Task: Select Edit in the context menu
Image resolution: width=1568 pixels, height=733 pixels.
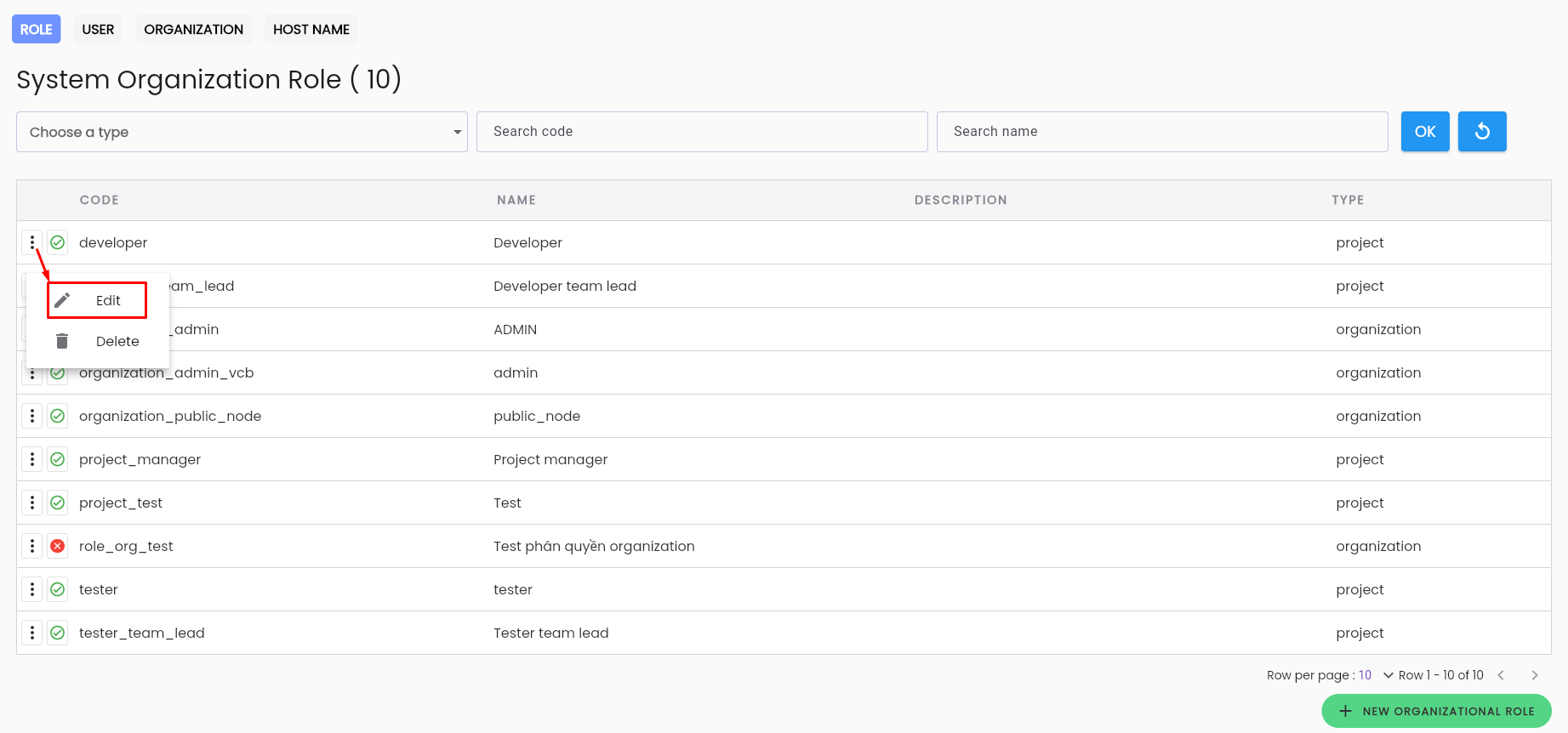Action: [x=97, y=300]
